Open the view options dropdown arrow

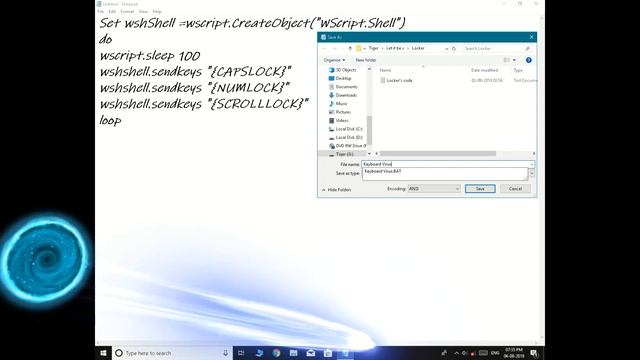[514, 60]
